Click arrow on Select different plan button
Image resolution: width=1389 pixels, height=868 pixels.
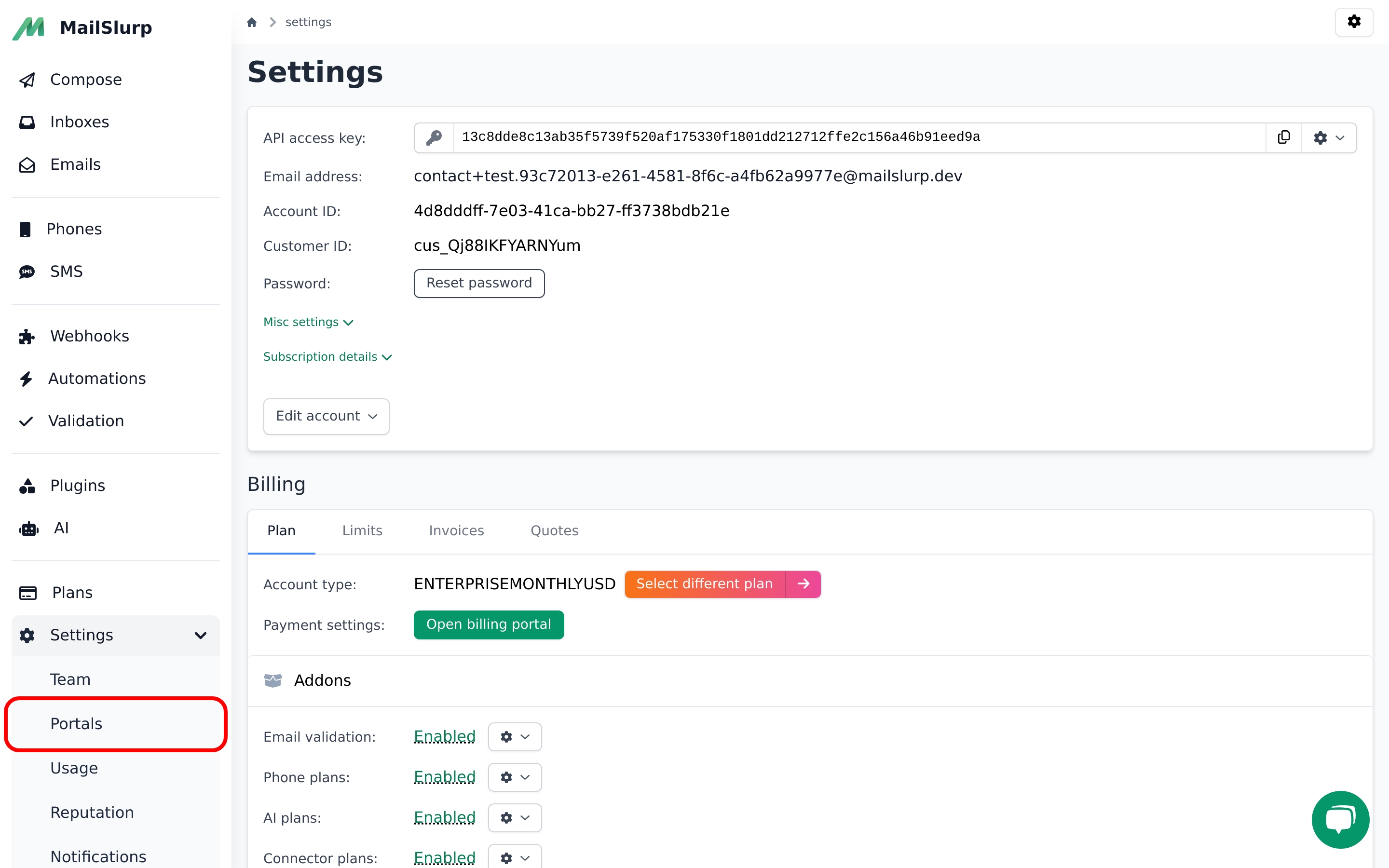point(803,584)
